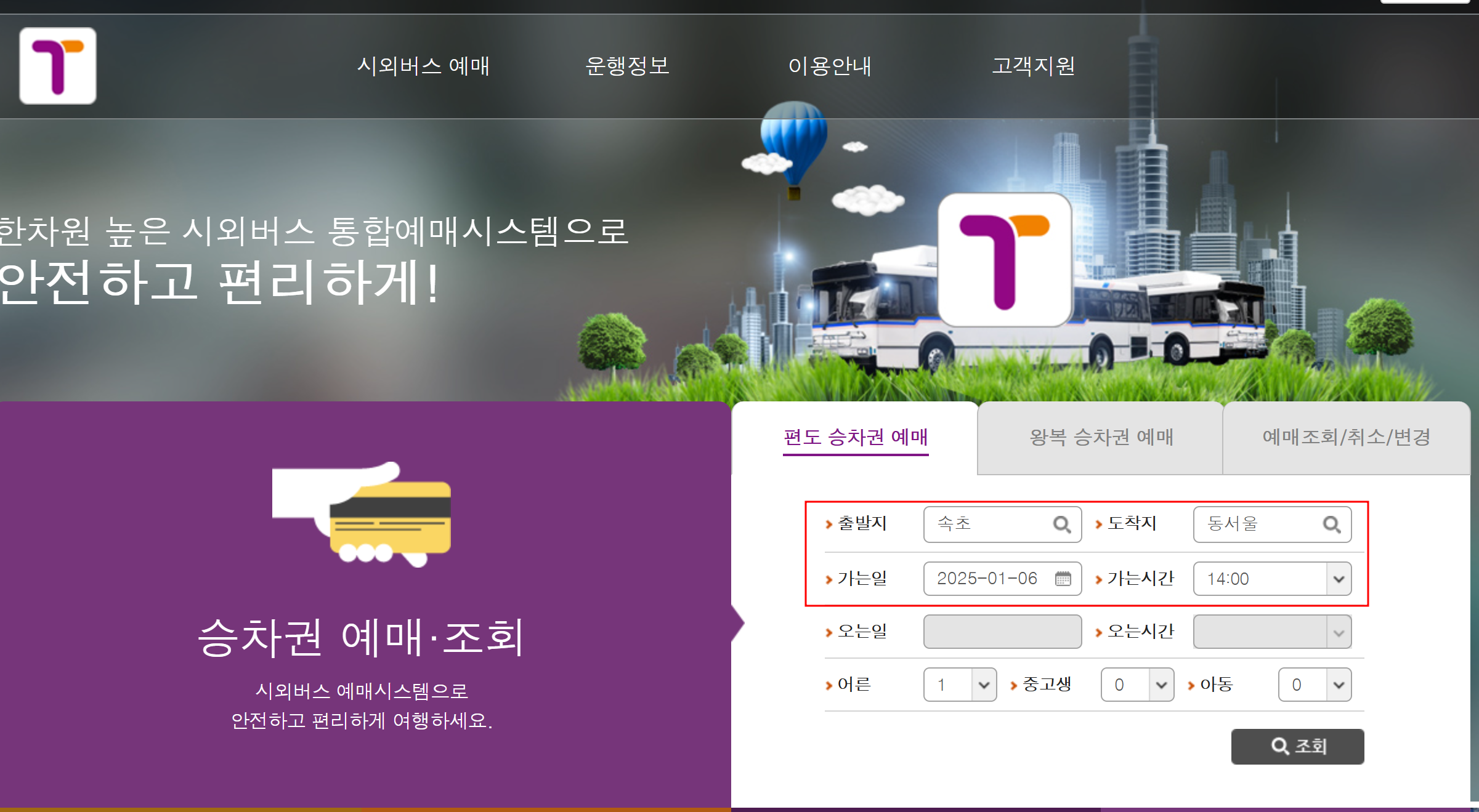Select 편도 승차권 예매 tab
This screenshot has height=812, width=1479.
(x=855, y=437)
